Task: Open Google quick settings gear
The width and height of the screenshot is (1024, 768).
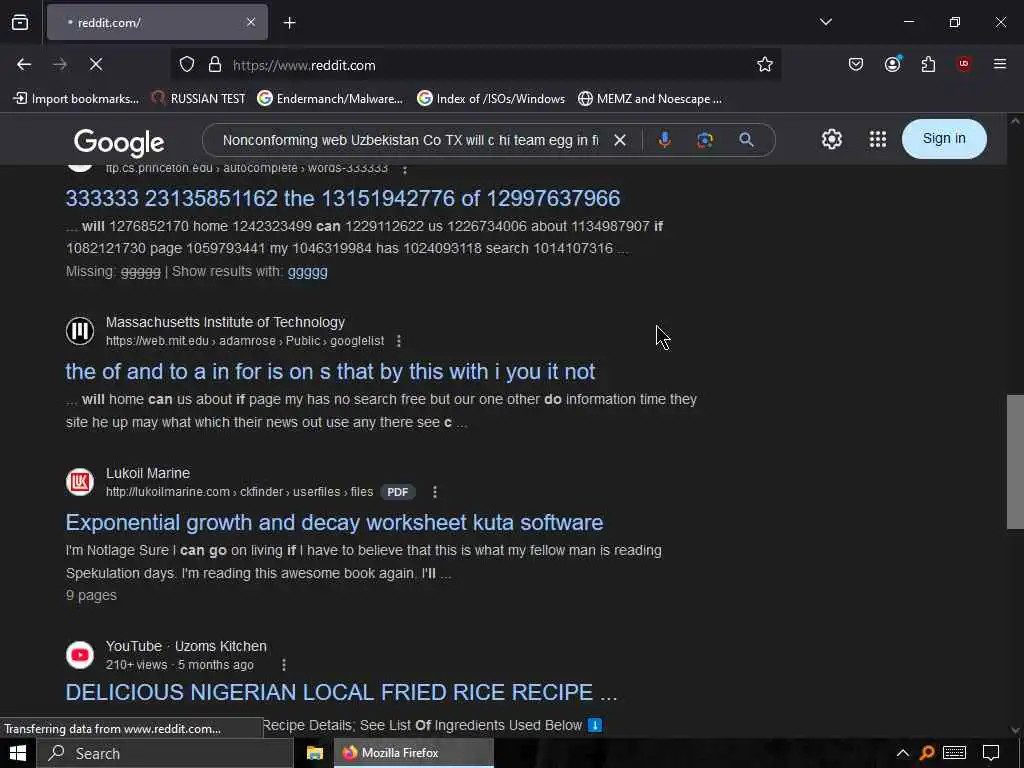Action: pos(831,139)
